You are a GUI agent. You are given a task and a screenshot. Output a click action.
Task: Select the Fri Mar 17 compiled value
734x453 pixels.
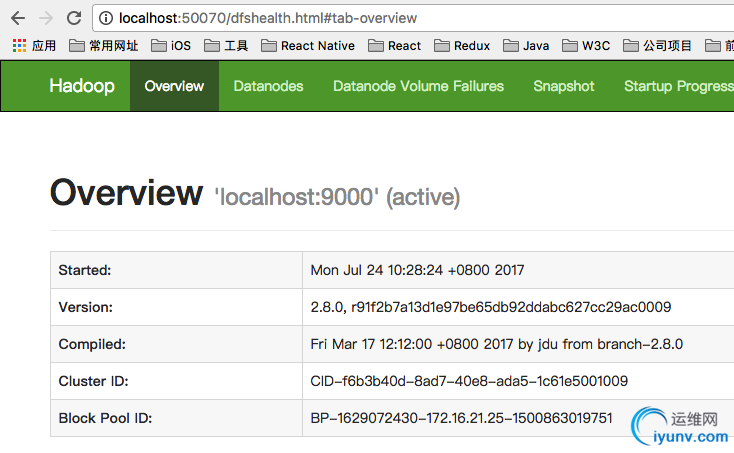(x=497, y=344)
